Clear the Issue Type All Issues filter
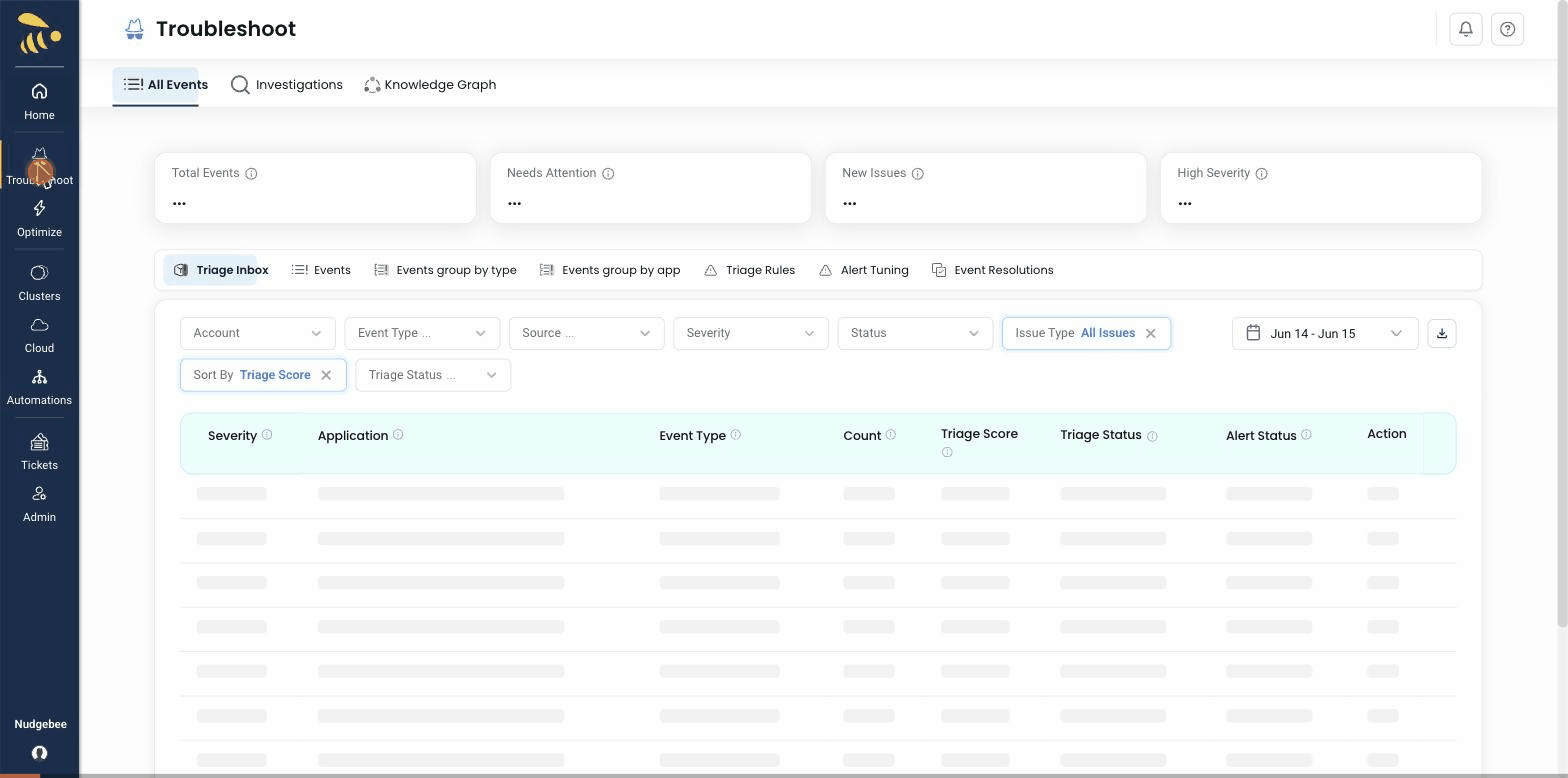 click(1151, 334)
